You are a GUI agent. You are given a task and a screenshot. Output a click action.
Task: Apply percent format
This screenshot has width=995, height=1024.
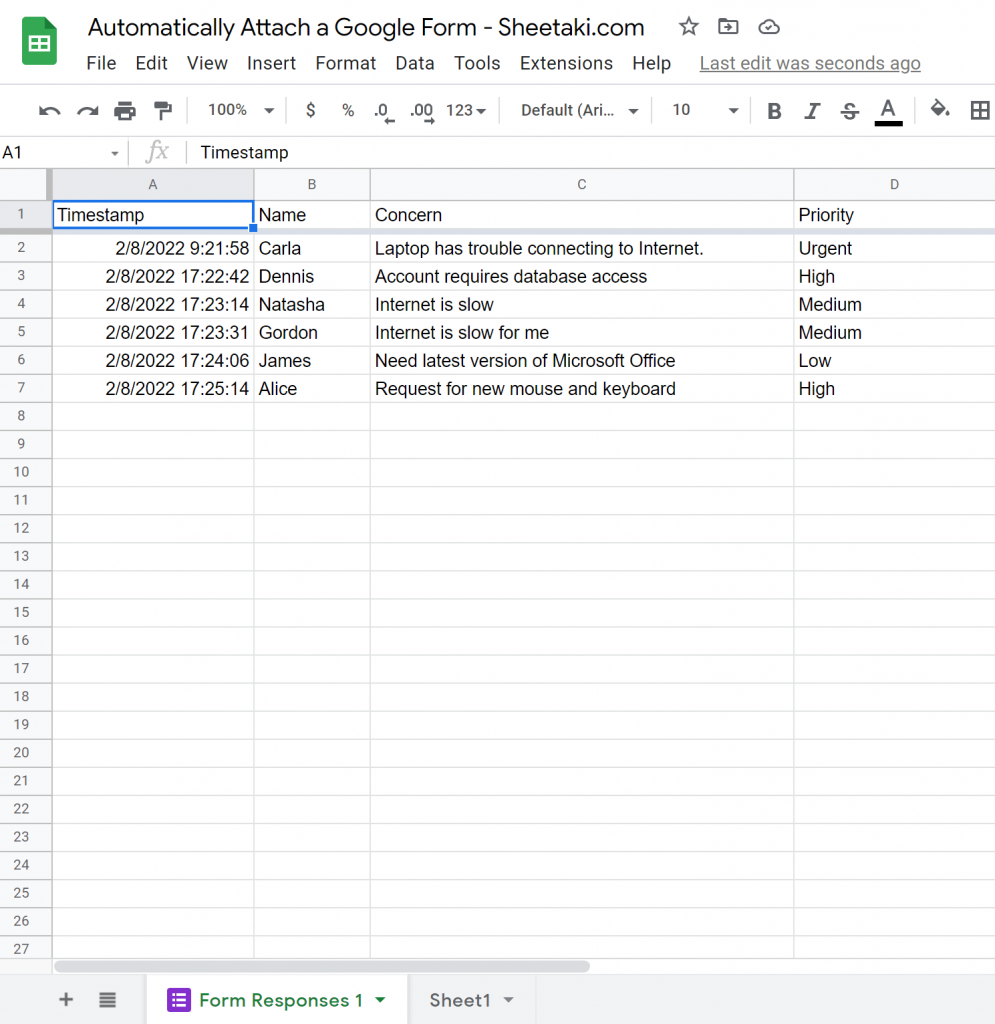347,110
